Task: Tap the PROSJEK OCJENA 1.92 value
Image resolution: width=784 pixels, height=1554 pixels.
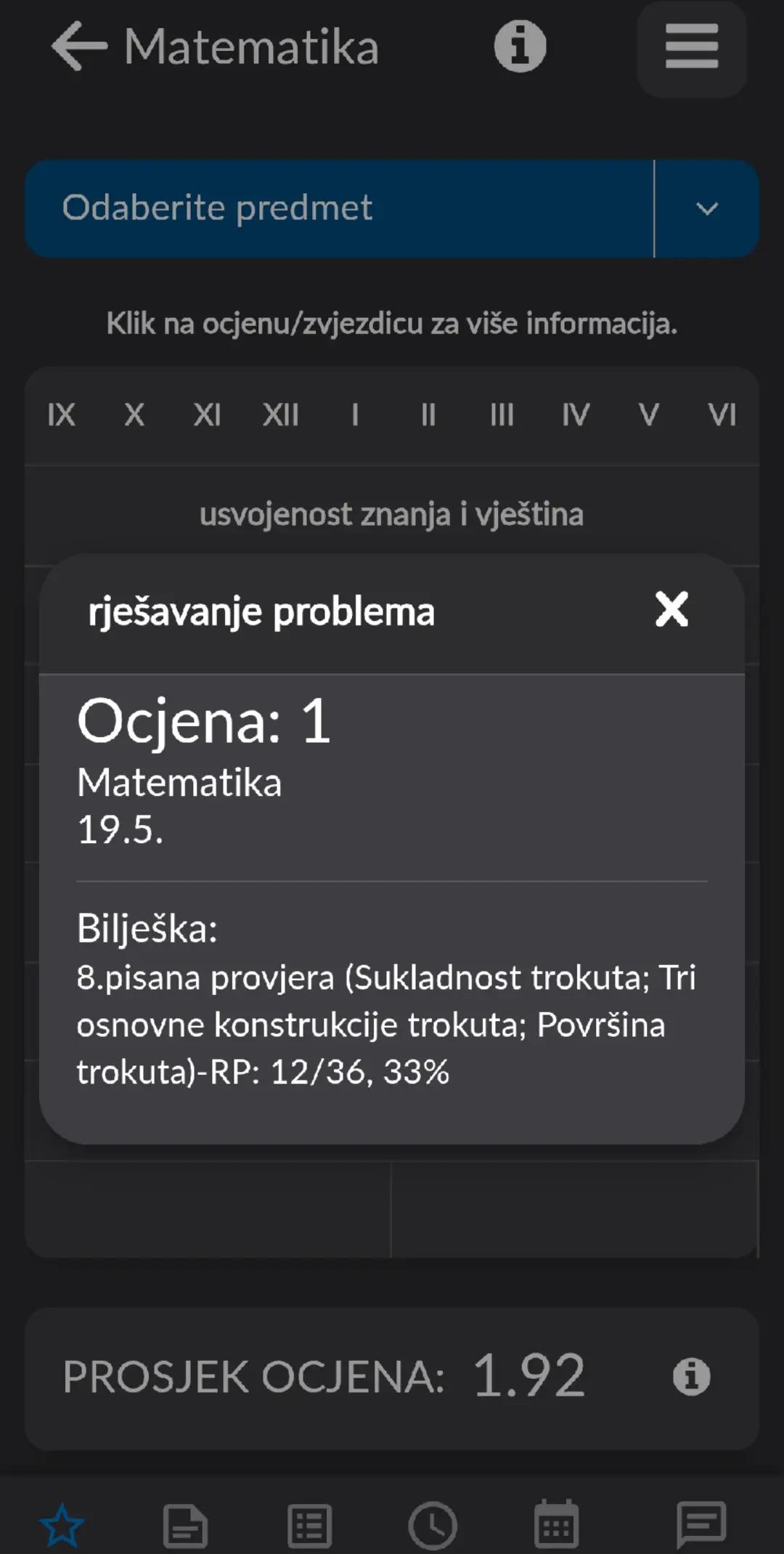Action: pos(529,1375)
